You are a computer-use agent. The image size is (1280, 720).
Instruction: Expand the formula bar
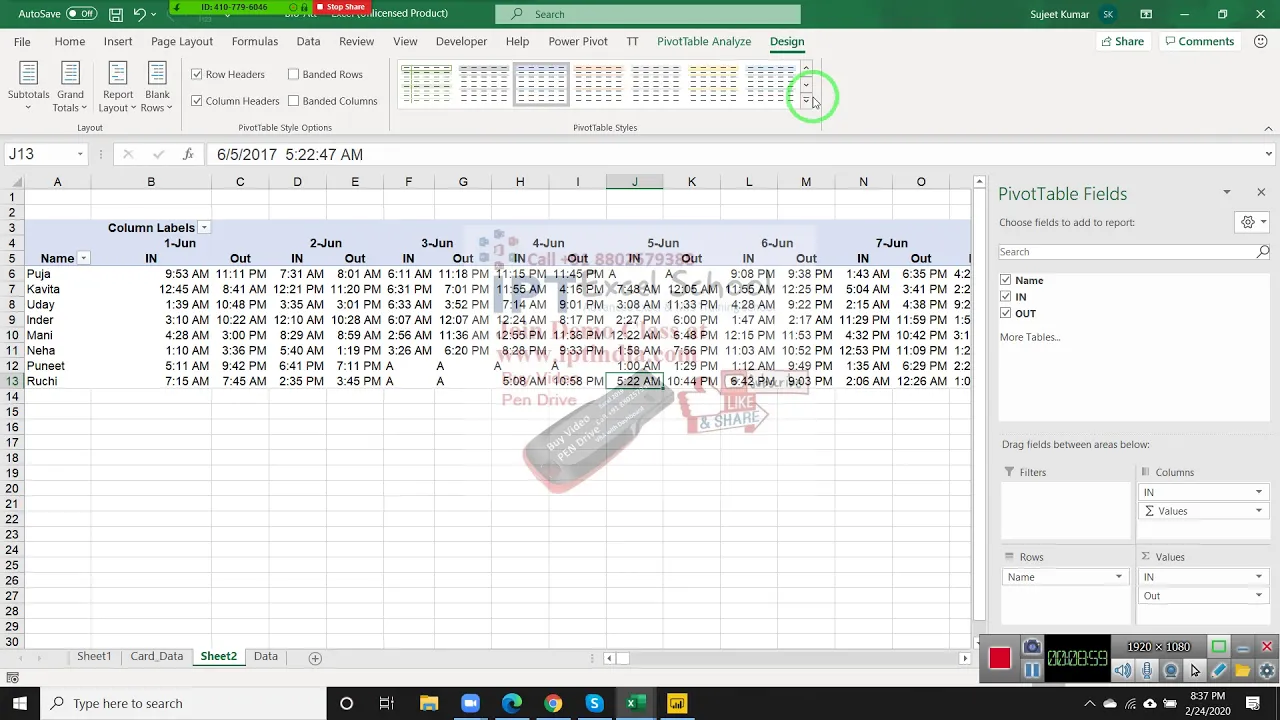click(1268, 154)
